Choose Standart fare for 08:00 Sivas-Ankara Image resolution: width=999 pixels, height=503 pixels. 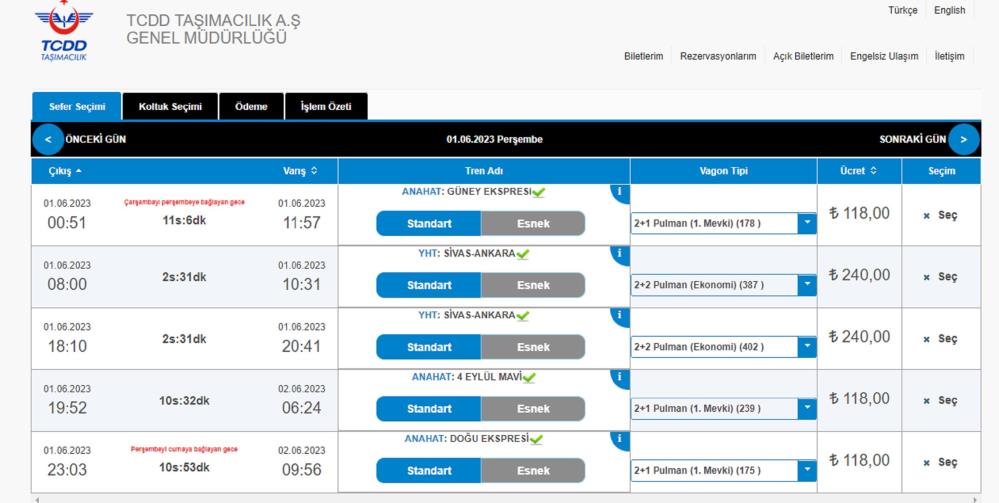(429, 286)
